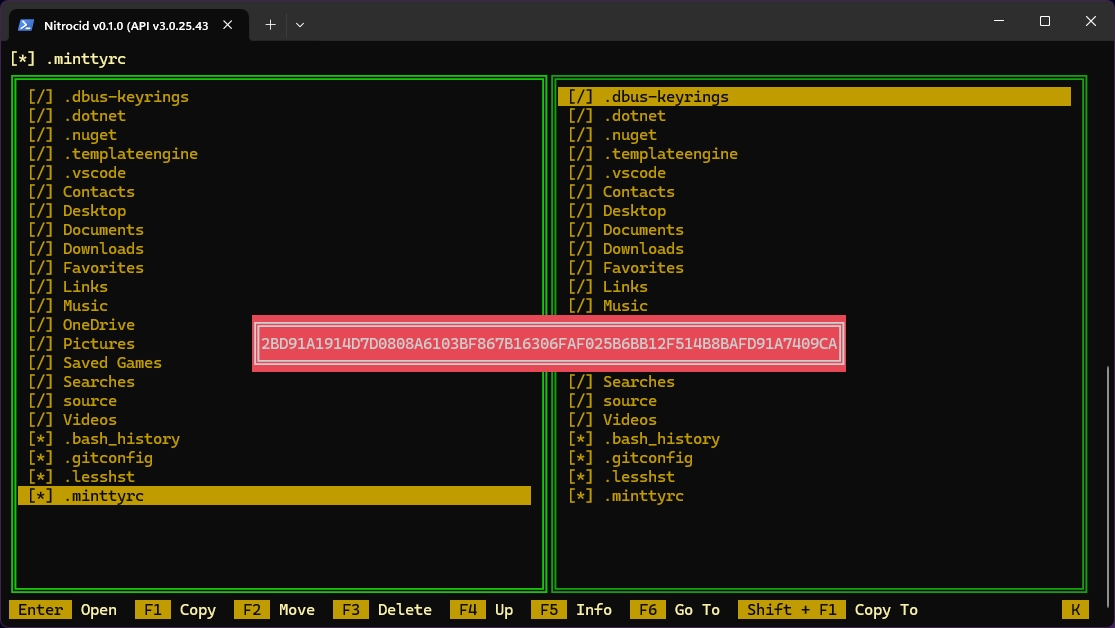Screen dimensions: 1115x628
Task: Click the F5 Info key label
Action: point(577,610)
